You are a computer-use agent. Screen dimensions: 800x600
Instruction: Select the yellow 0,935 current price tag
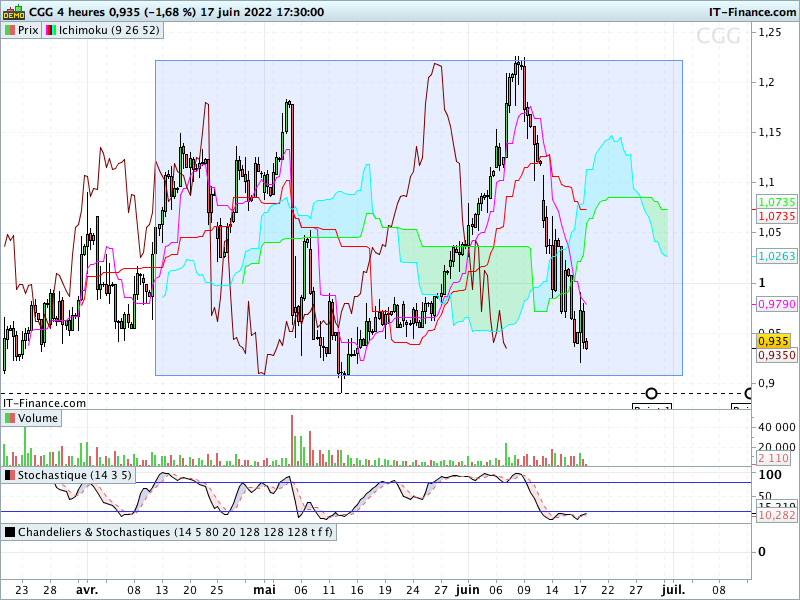pos(773,341)
